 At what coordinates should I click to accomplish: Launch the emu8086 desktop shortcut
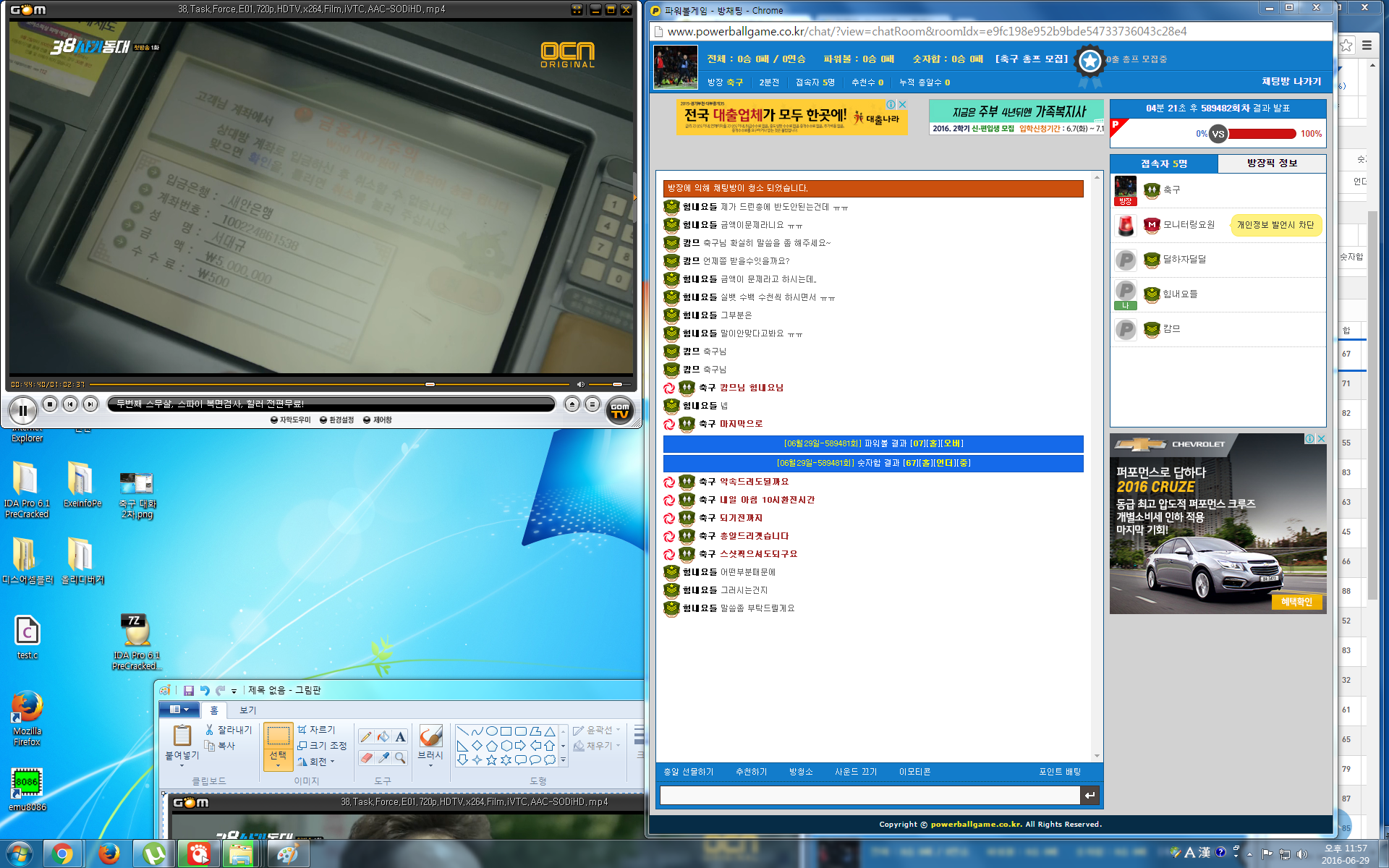coord(27,790)
